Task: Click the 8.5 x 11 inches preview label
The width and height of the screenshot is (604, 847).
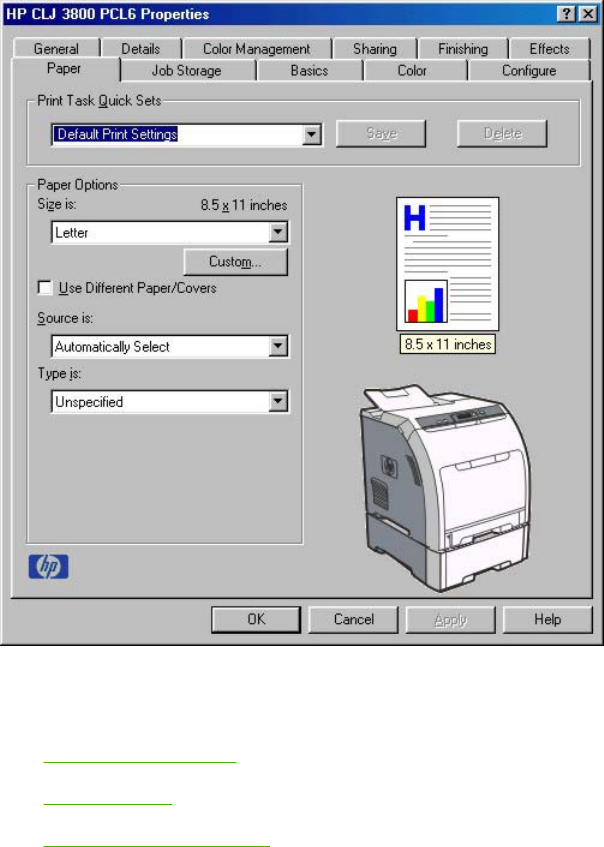Action: click(x=448, y=344)
